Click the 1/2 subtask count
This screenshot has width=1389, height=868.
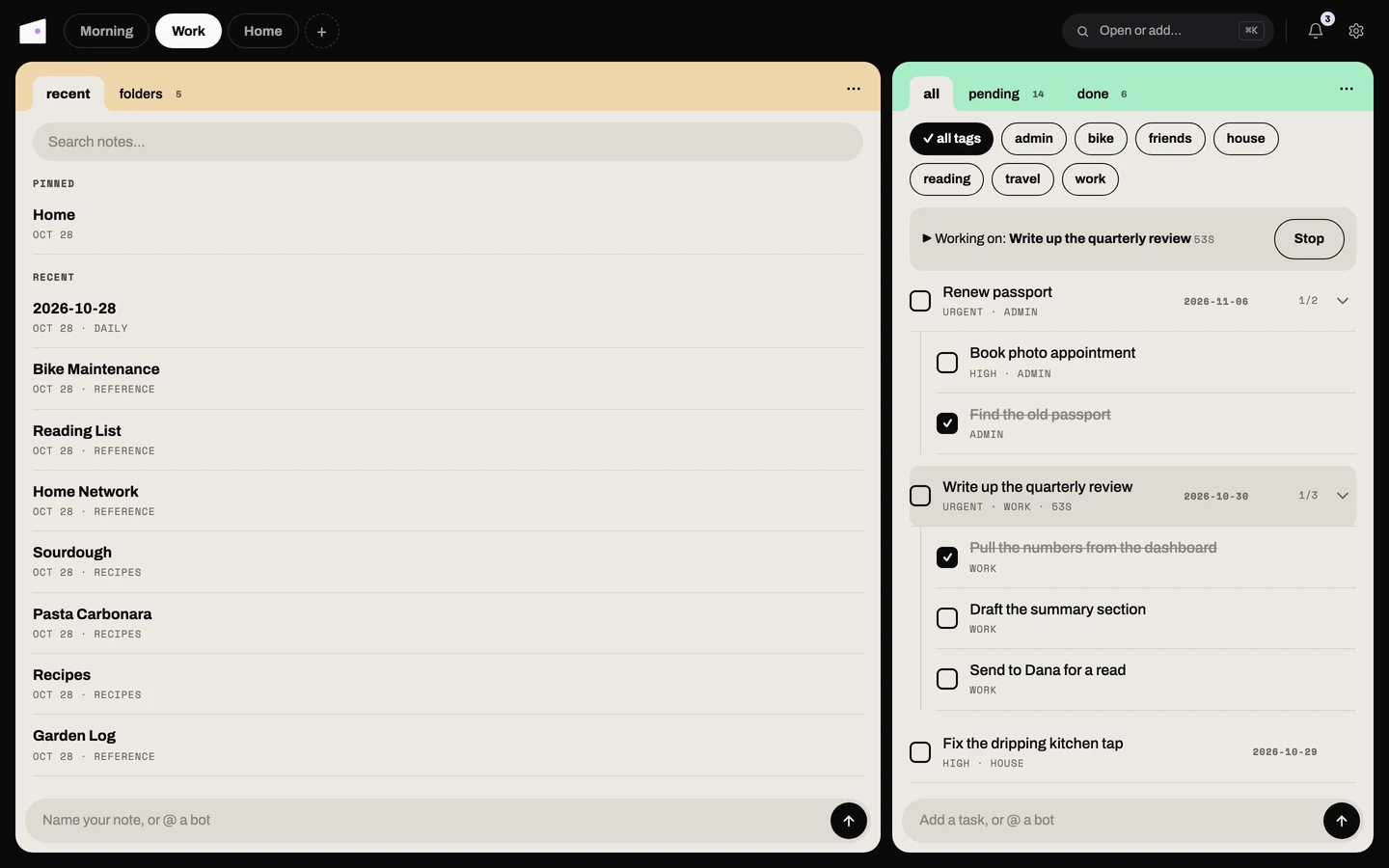coord(1308,301)
